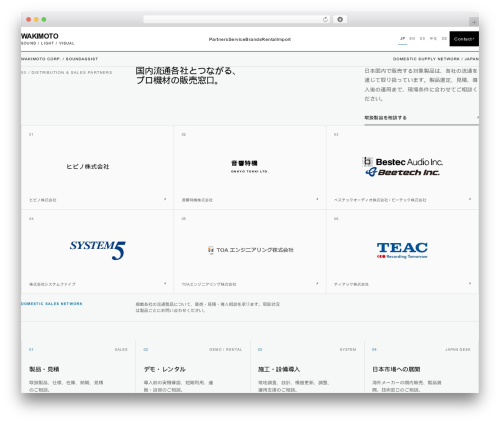Click arrow icon on システムファイブ card
Viewport: 500px width, 423px height.
(165, 283)
